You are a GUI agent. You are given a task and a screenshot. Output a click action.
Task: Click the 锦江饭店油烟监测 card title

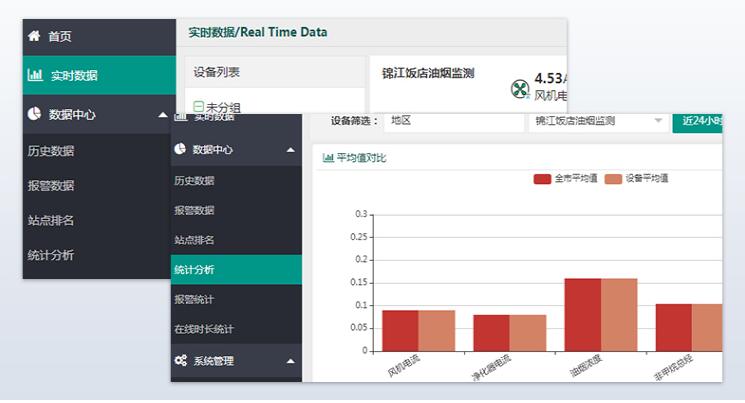pyautogui.click(x=428, y=73)
